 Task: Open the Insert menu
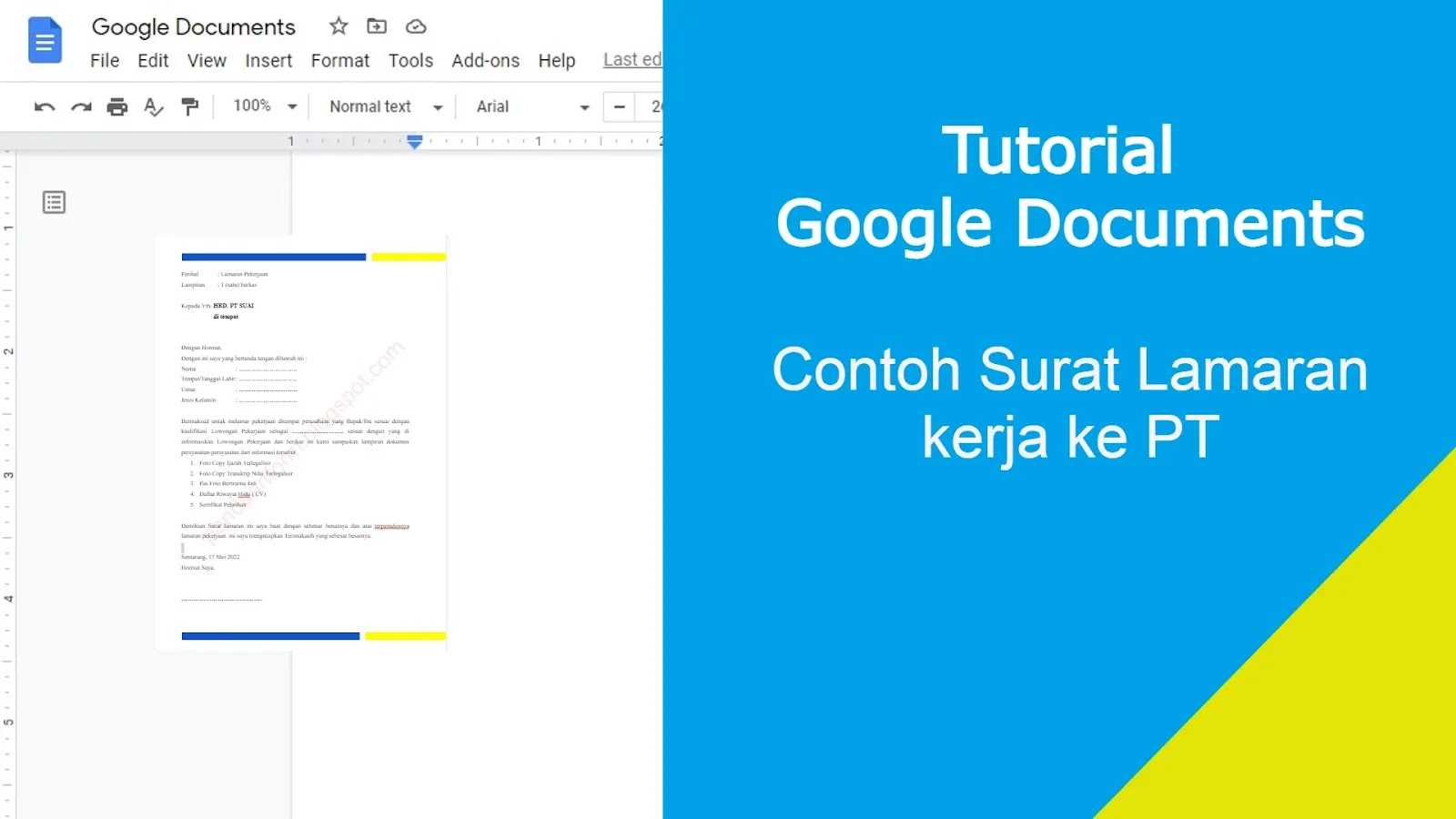pyautogui.click(x=268, y=61)
